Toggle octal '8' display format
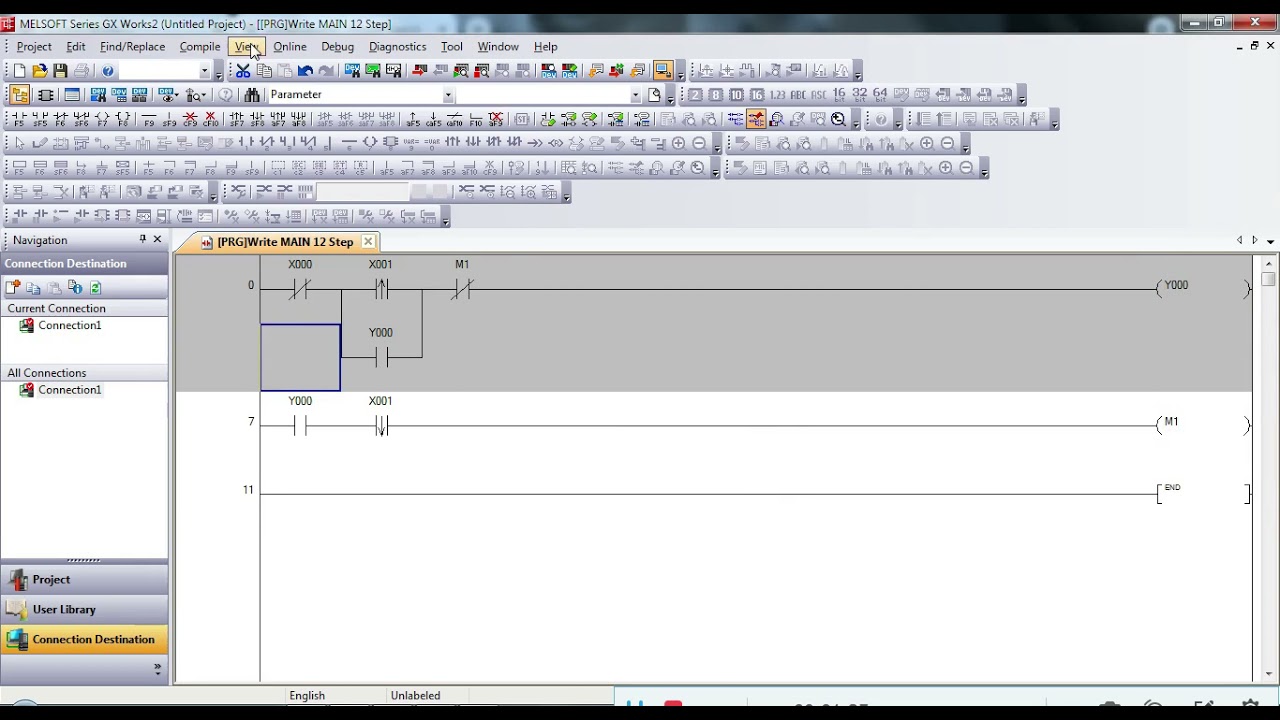The image size is (1280, 720). (x=716, y=94)
